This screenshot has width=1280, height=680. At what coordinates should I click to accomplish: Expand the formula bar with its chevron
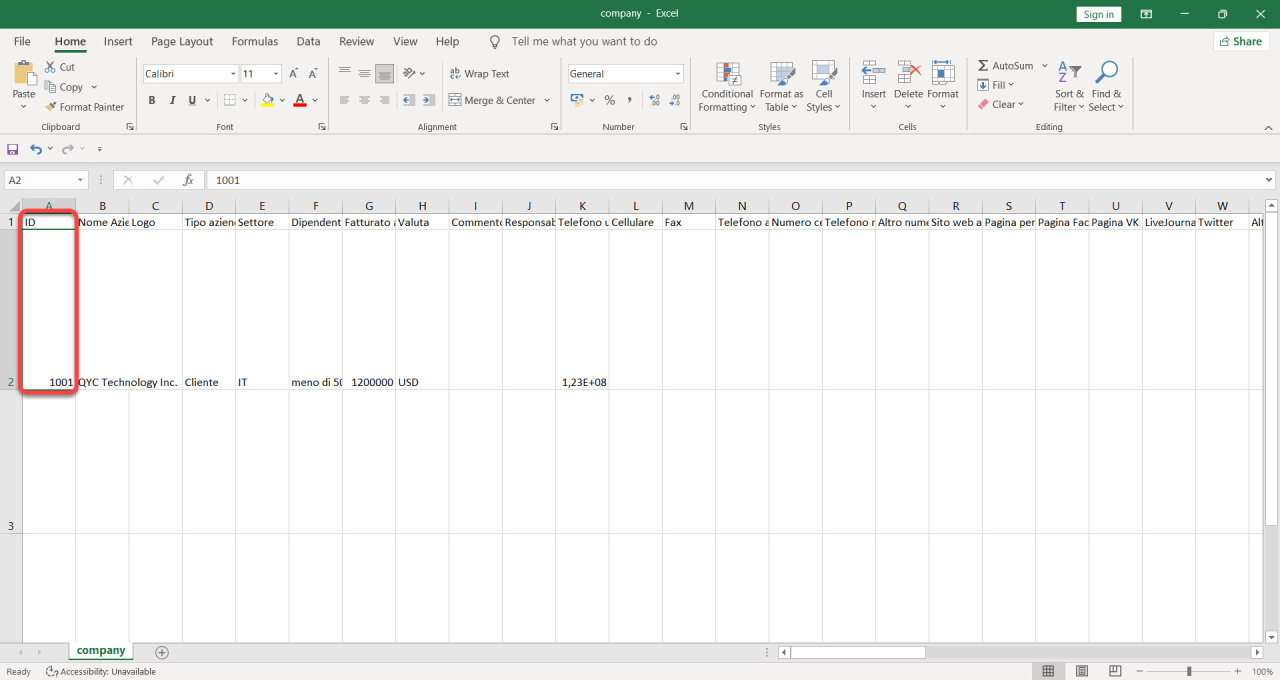click(1269, 180)
